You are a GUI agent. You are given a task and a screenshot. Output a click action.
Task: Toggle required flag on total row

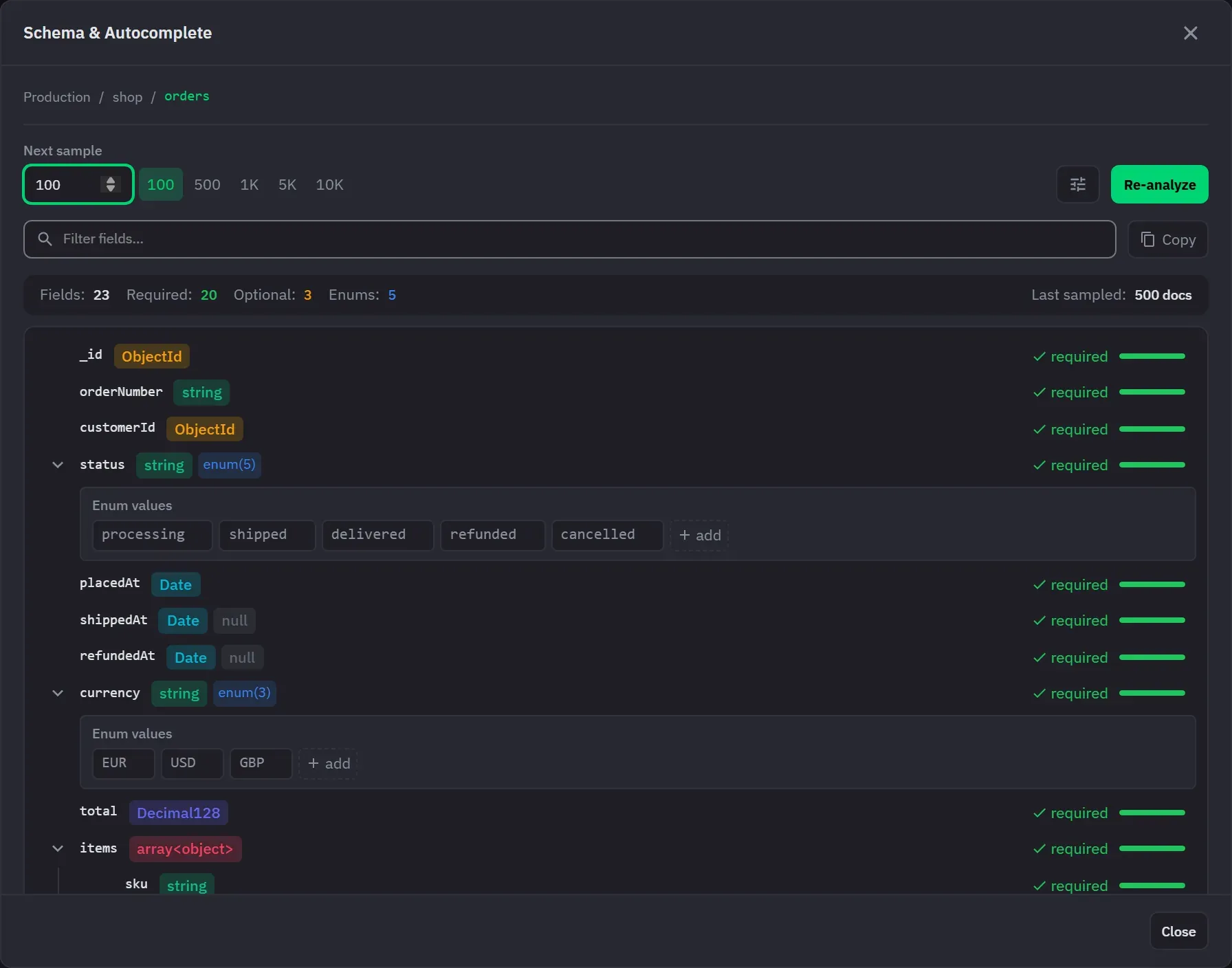[x=1070, y=813]
